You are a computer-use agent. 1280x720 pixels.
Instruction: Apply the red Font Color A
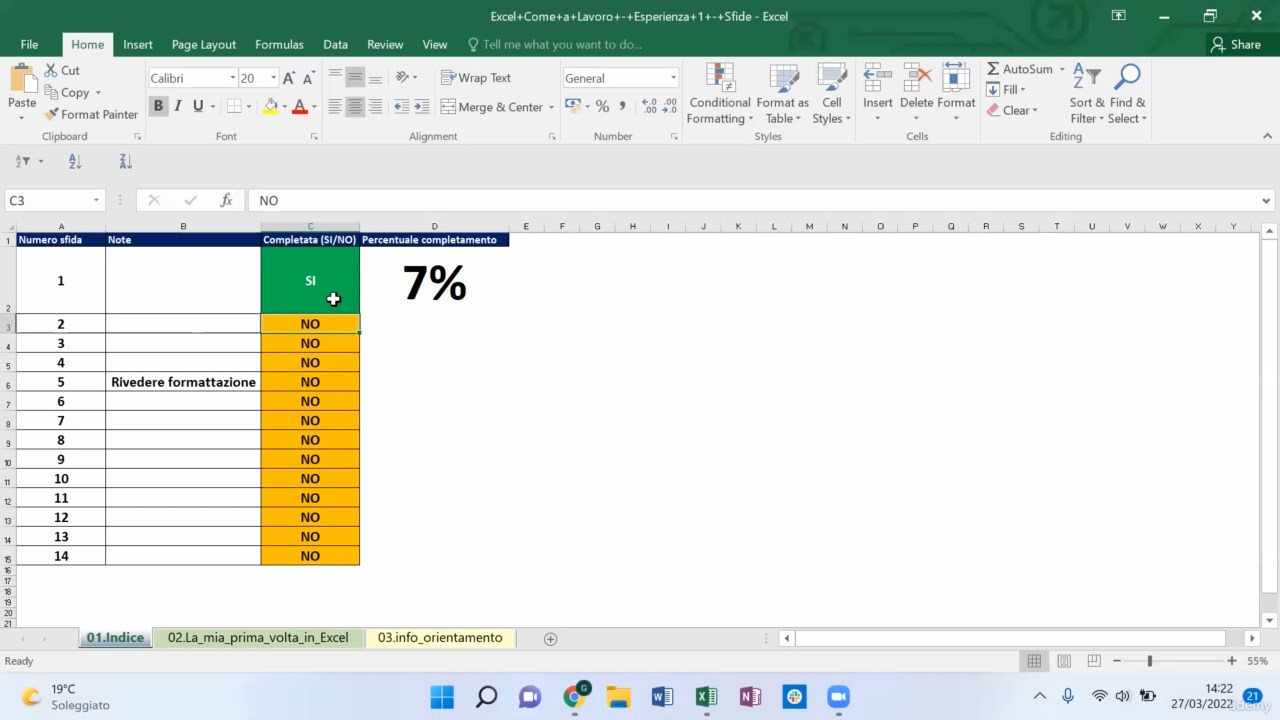click(x=299, y=106)
